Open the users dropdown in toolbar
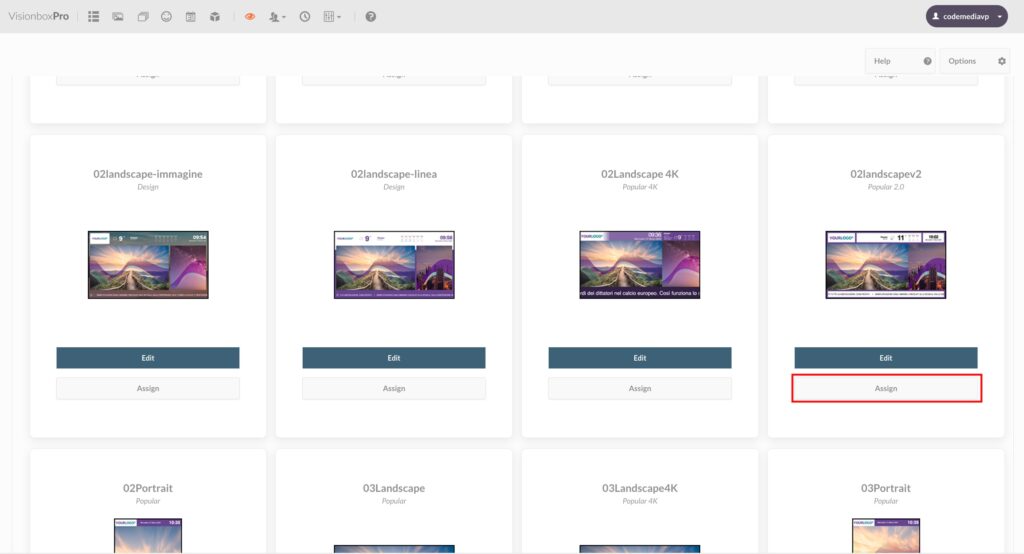The height and width of the screenshot is (554, 1024). point(277,16)
